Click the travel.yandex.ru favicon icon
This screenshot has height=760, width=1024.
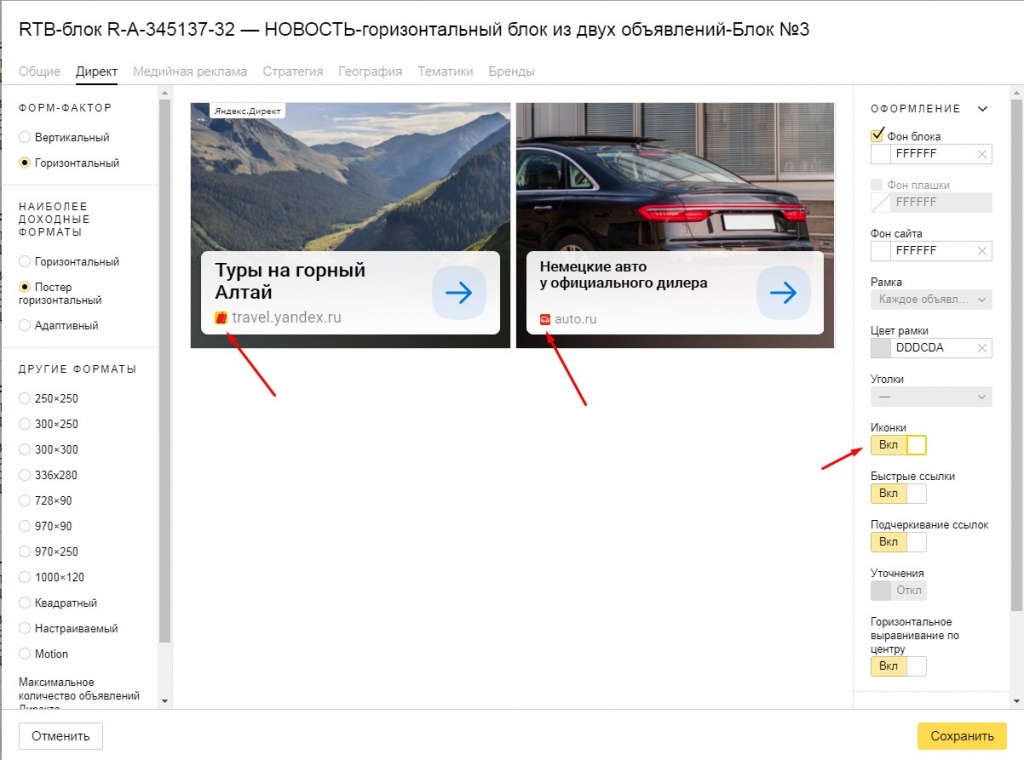[221, 318]
